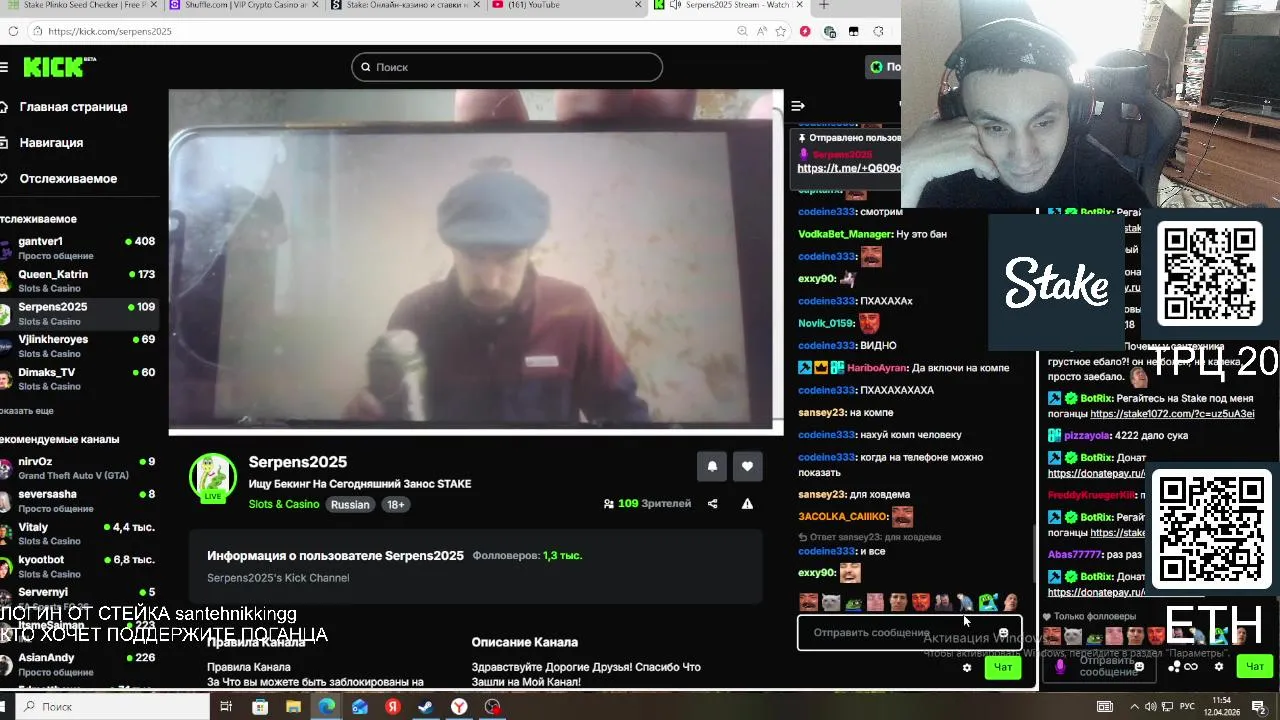Click the report warning triangle icon
The height and width of the screenshot is (720, 1280).
coord(747,504)
